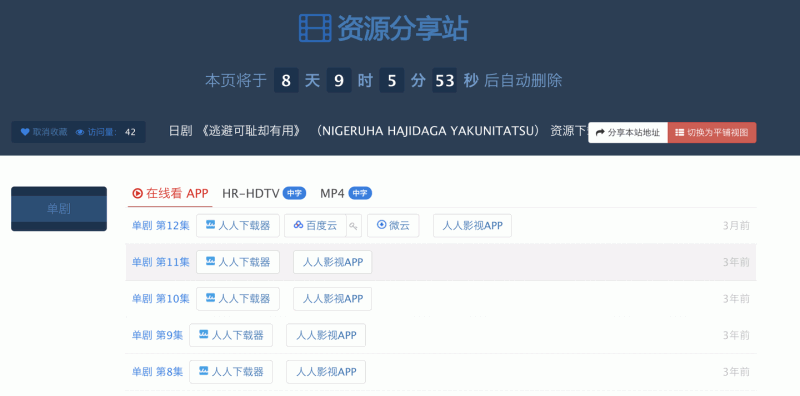Open the 在线看 APP tab
800x396 pixels.
click(170, 193)
